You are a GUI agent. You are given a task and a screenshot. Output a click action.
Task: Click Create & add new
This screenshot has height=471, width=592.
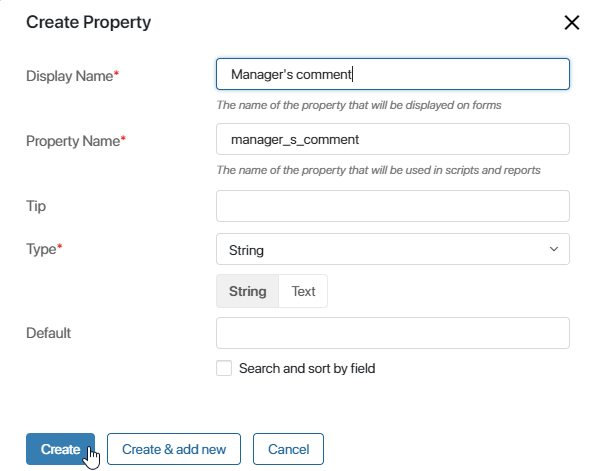click(x=174, y=449)
